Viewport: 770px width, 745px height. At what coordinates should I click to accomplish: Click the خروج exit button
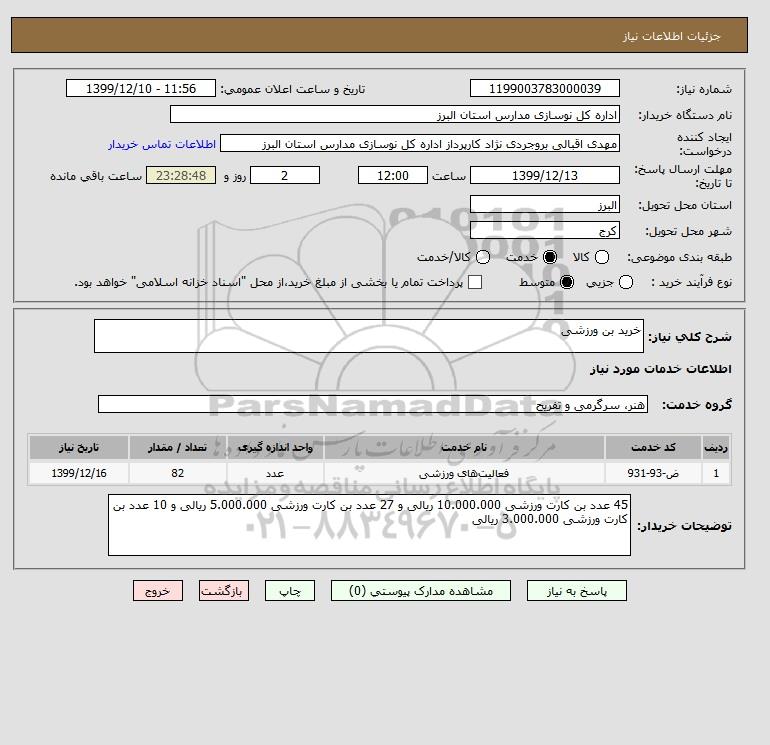click(158, 591)
